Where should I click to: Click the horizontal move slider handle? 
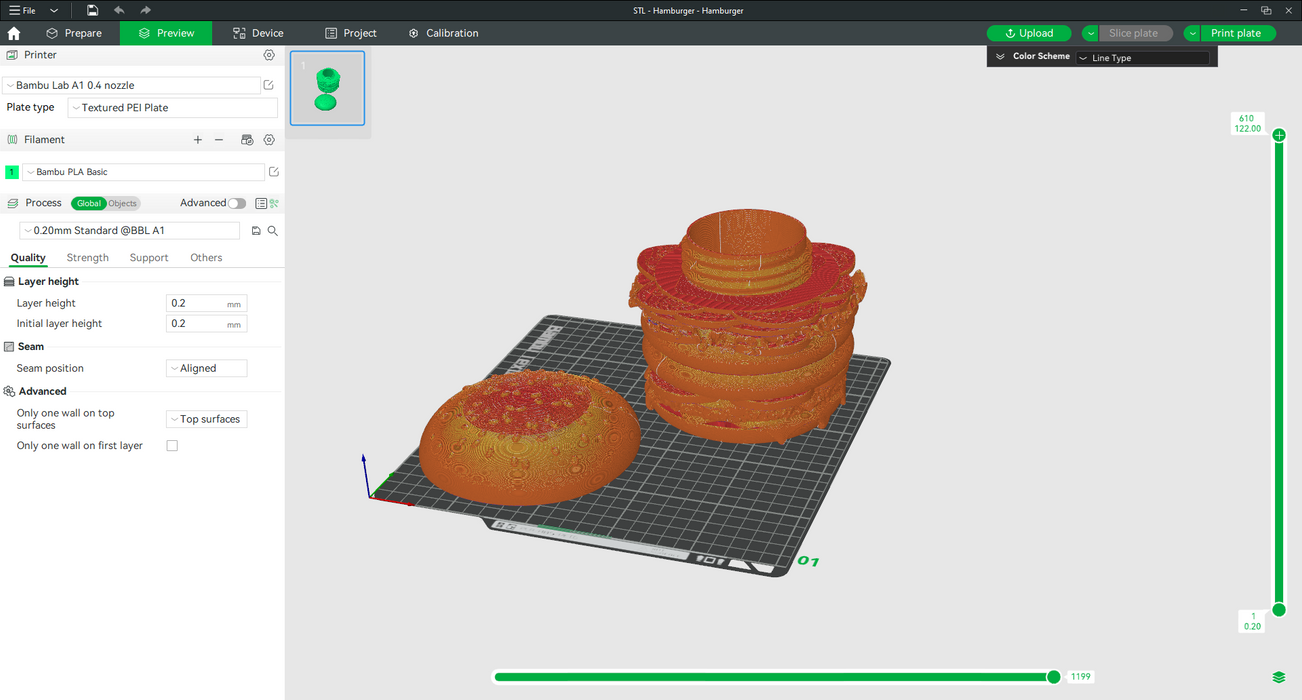tap(1053, 677)
